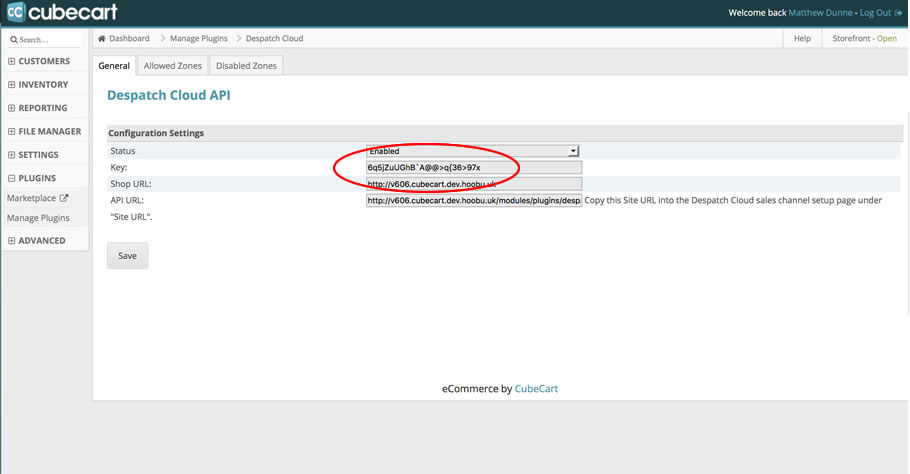The height and width of the screenshot is (474, 910).
Task: Open the Status dropdown set to Enabled
Action: click(x=473, y=151)
